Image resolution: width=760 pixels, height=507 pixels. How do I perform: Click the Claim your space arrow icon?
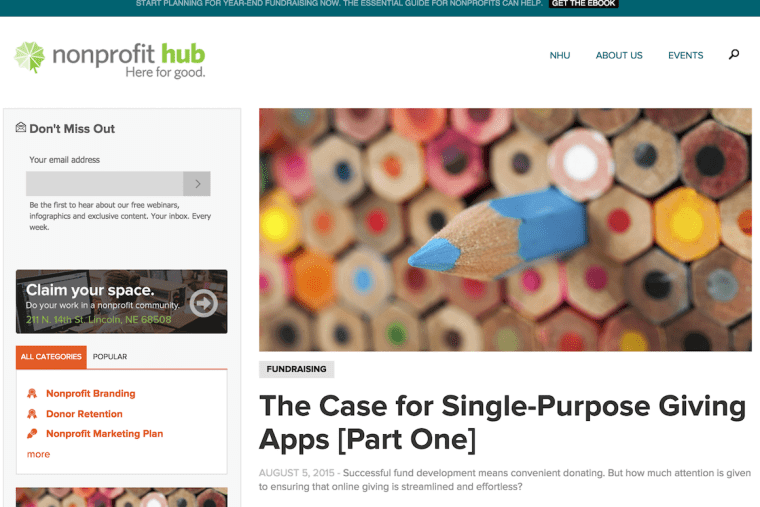pos(204,303)
